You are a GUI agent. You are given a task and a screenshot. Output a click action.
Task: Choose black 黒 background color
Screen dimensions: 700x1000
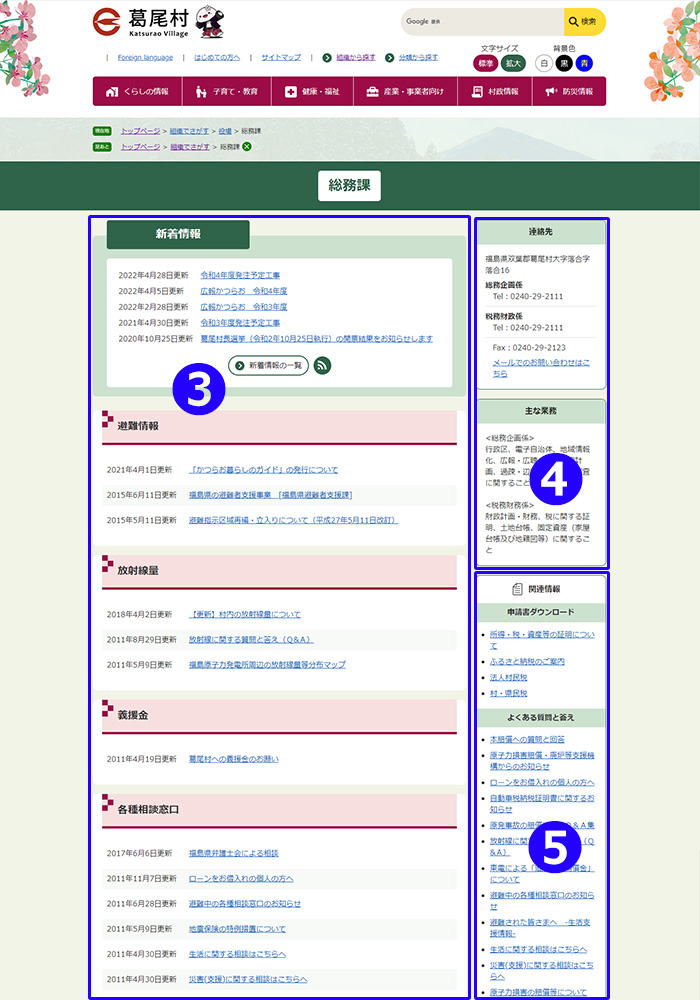point(564,63)
